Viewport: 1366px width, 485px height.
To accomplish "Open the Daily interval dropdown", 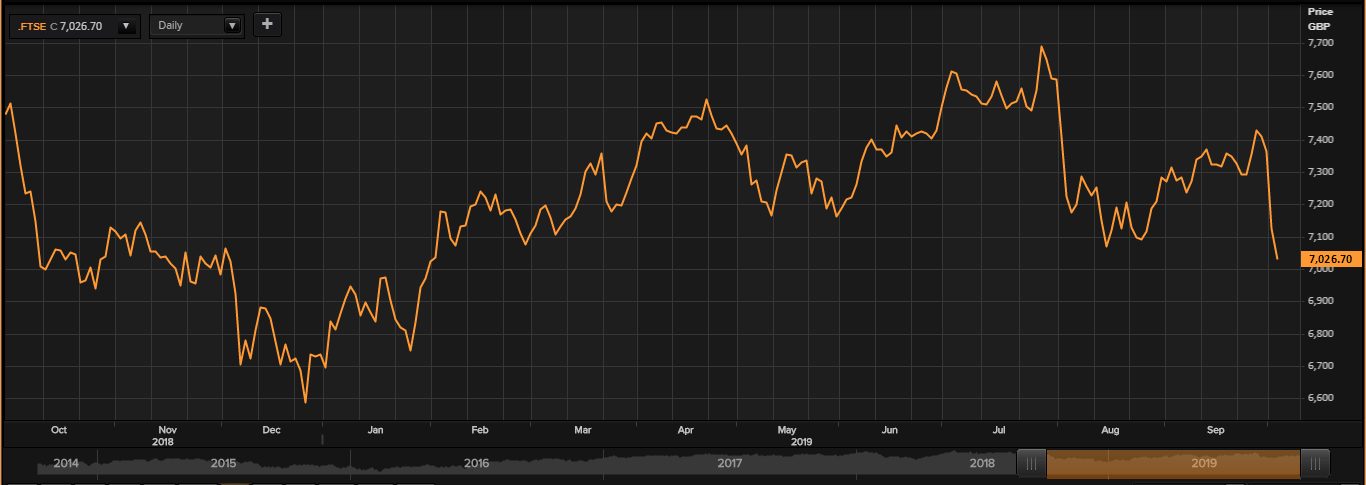I will [x=197, y=25].
